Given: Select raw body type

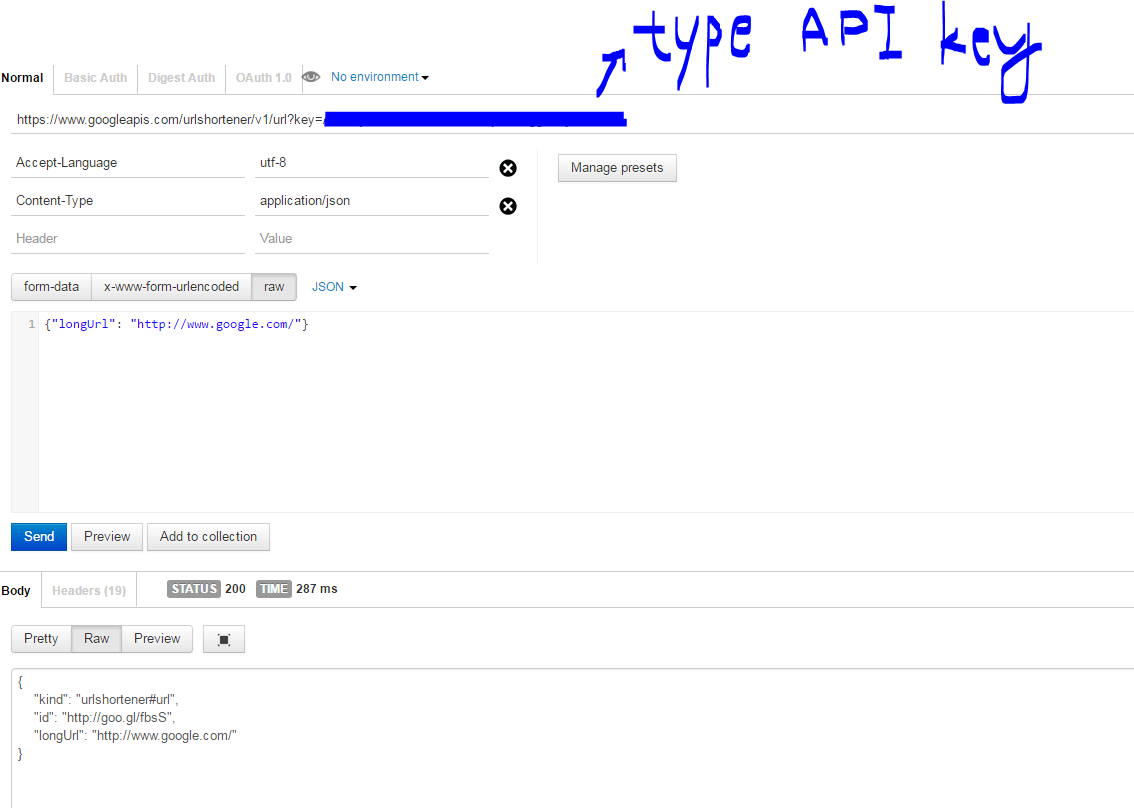Looking at the screenshot, I should coord(274,287).
